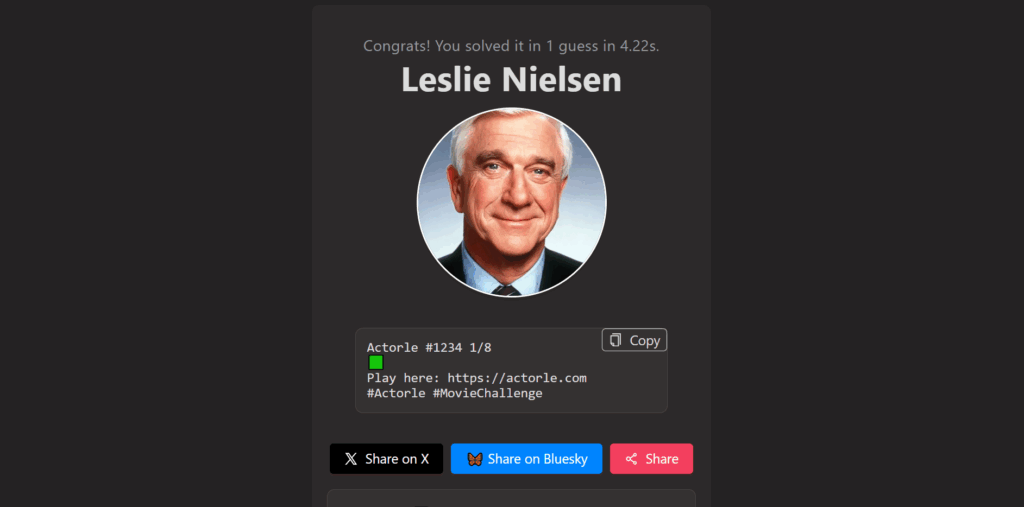Share result on X
The width and height of the screenshot is (1024, 507).
[x=387, y=459]
